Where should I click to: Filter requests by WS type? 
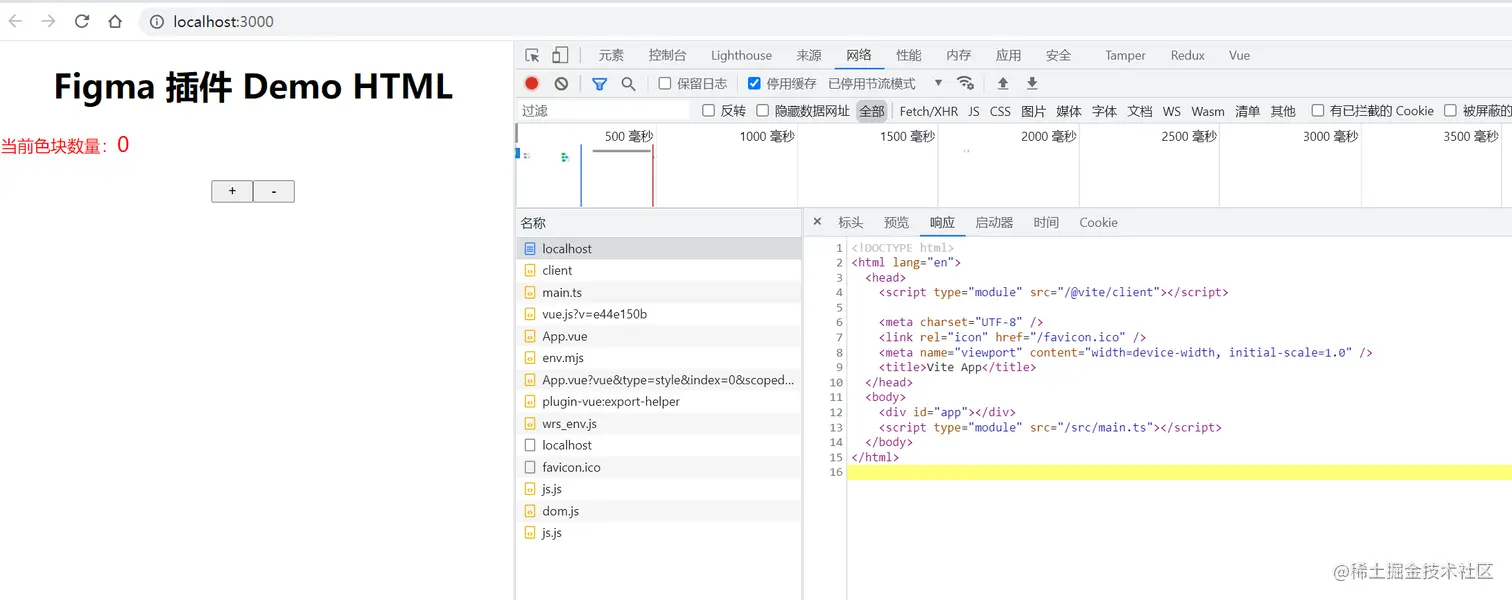point(1172,111)
